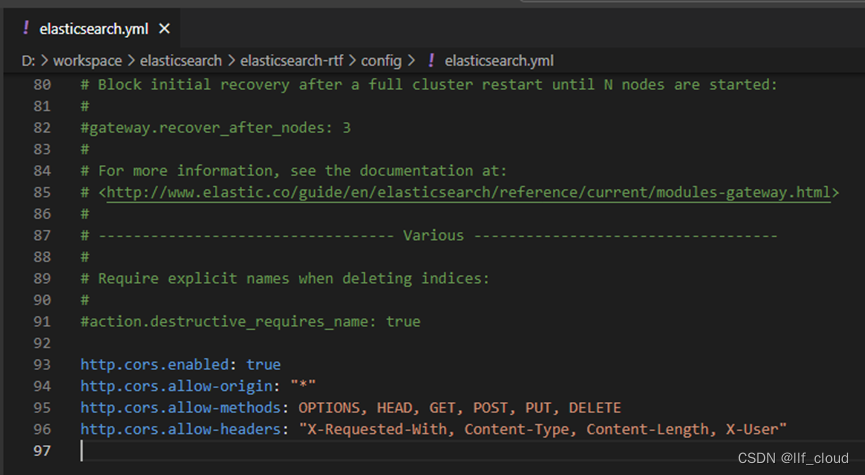Click the D: breadcrumb segment
This screenshot has height=475, width=865.
coord(28,61)
